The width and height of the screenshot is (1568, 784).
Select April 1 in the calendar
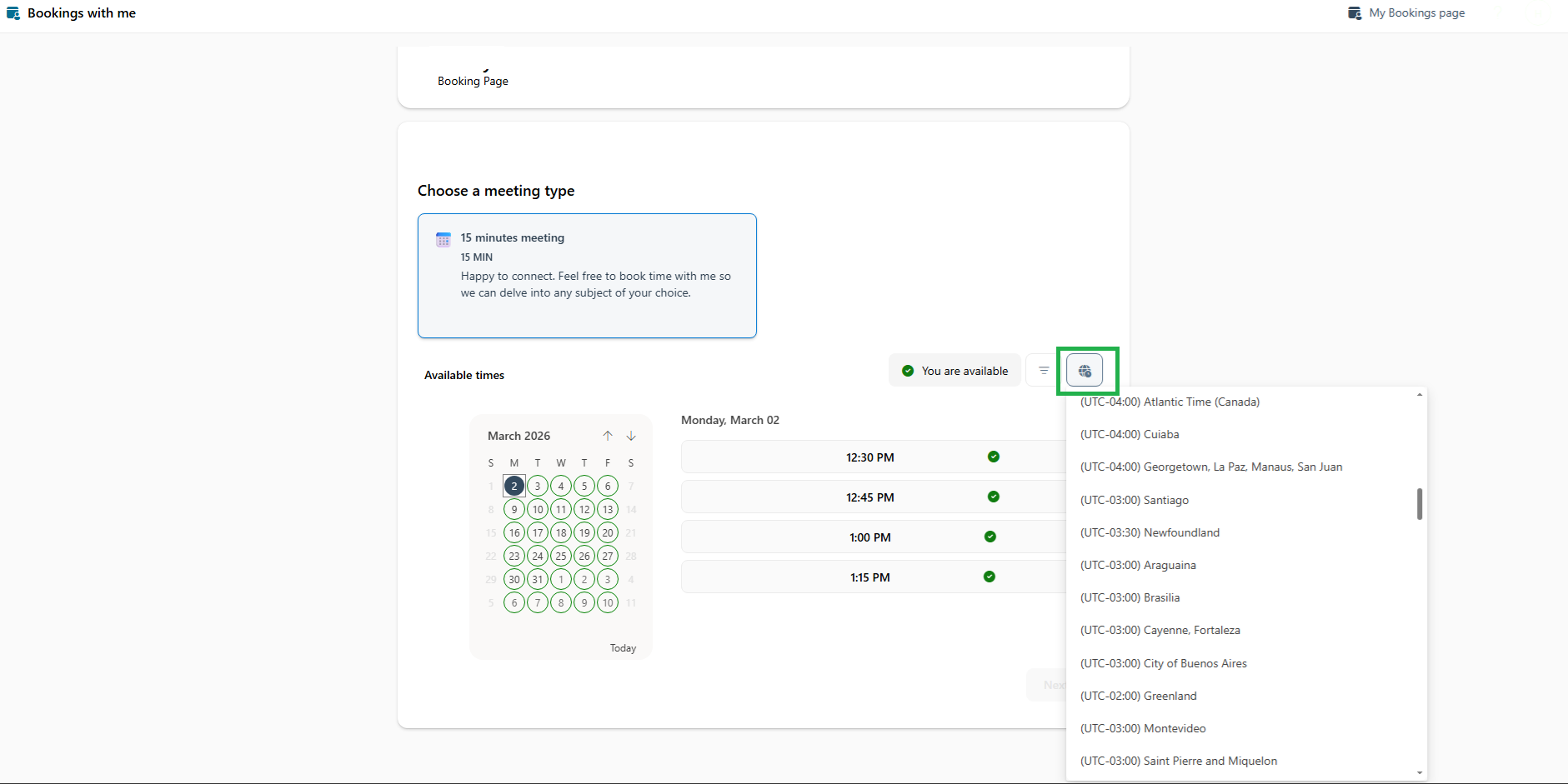point(561,579)
